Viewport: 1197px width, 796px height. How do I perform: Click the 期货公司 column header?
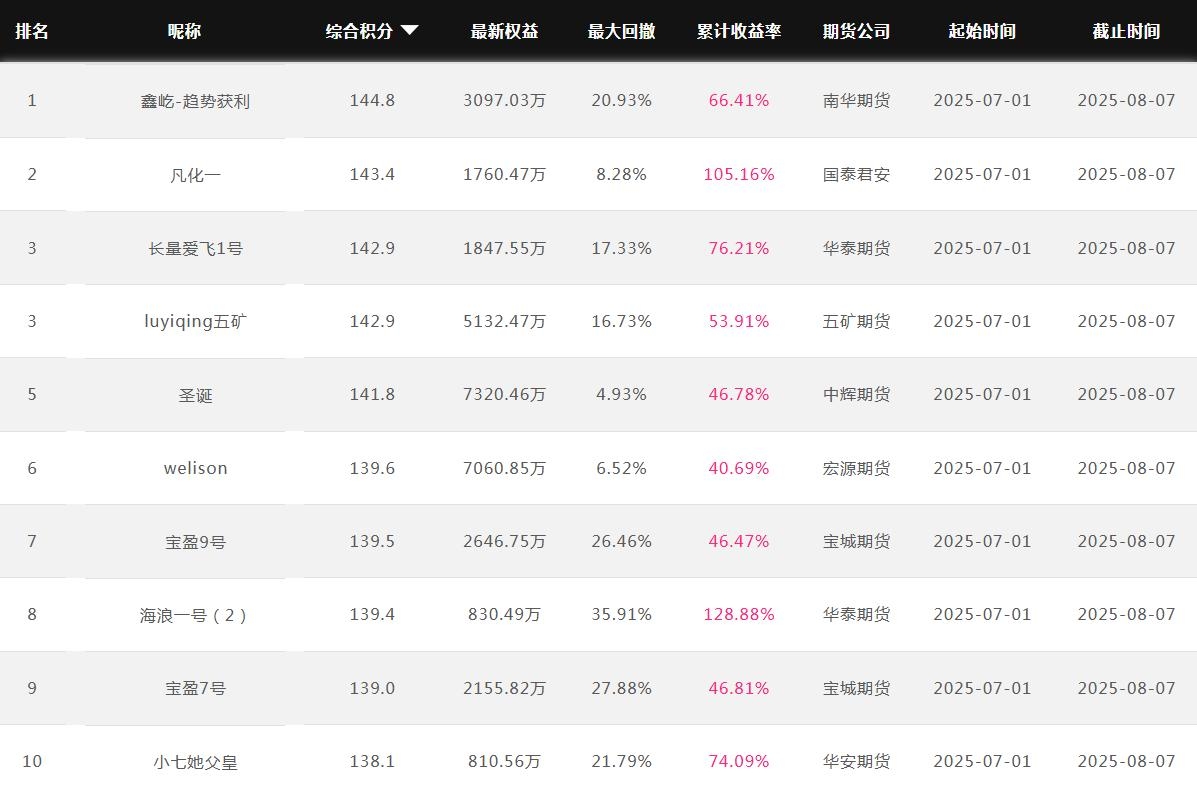(857, 31)
